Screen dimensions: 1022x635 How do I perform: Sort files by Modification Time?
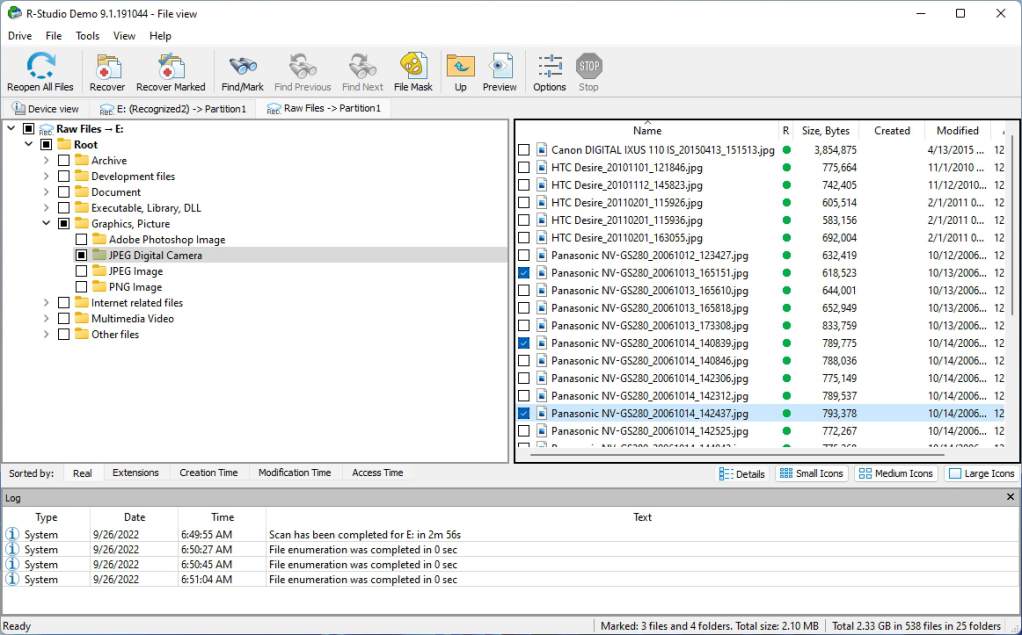click(295, 473)
